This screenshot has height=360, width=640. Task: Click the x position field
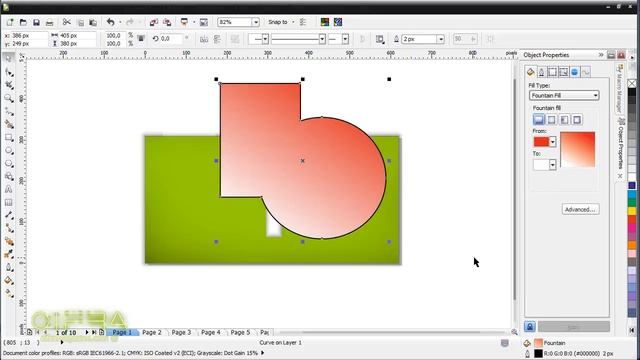click(x=29, y=36)
